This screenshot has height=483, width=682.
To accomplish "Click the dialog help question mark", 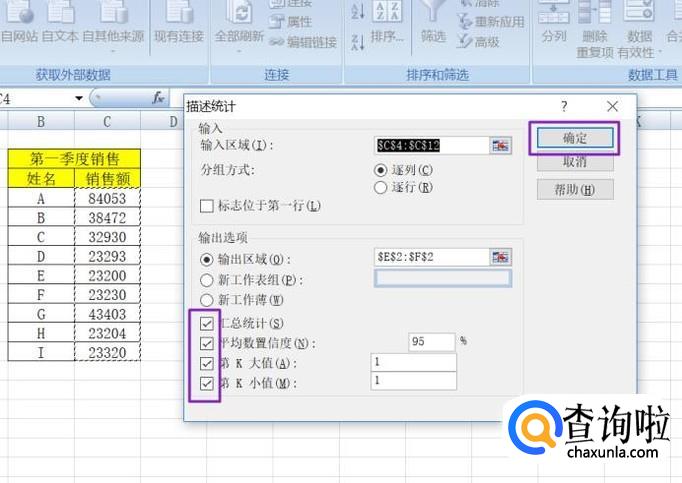I will click(x=564, y=106).
